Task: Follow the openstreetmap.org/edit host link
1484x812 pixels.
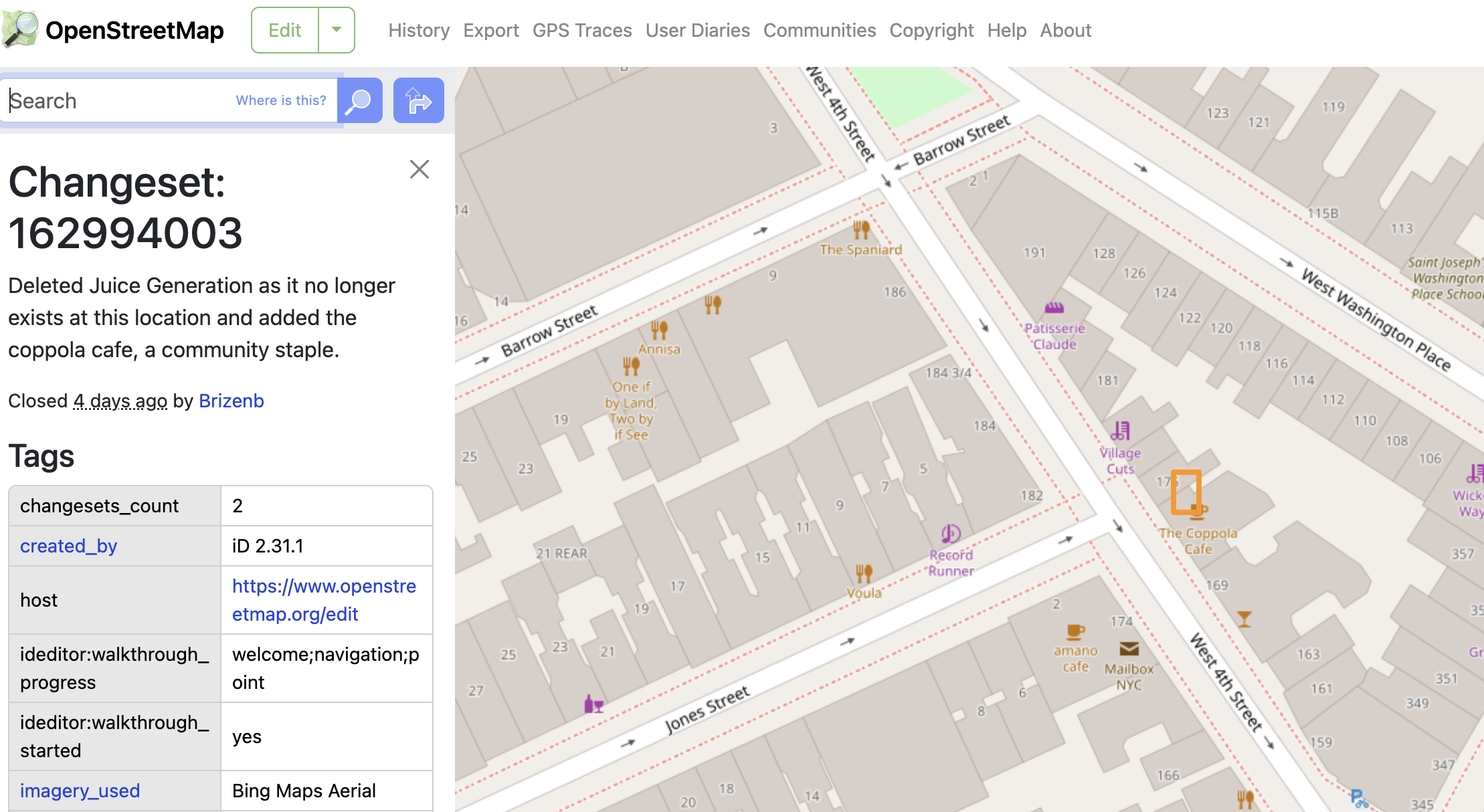Action: coord(324,600)
